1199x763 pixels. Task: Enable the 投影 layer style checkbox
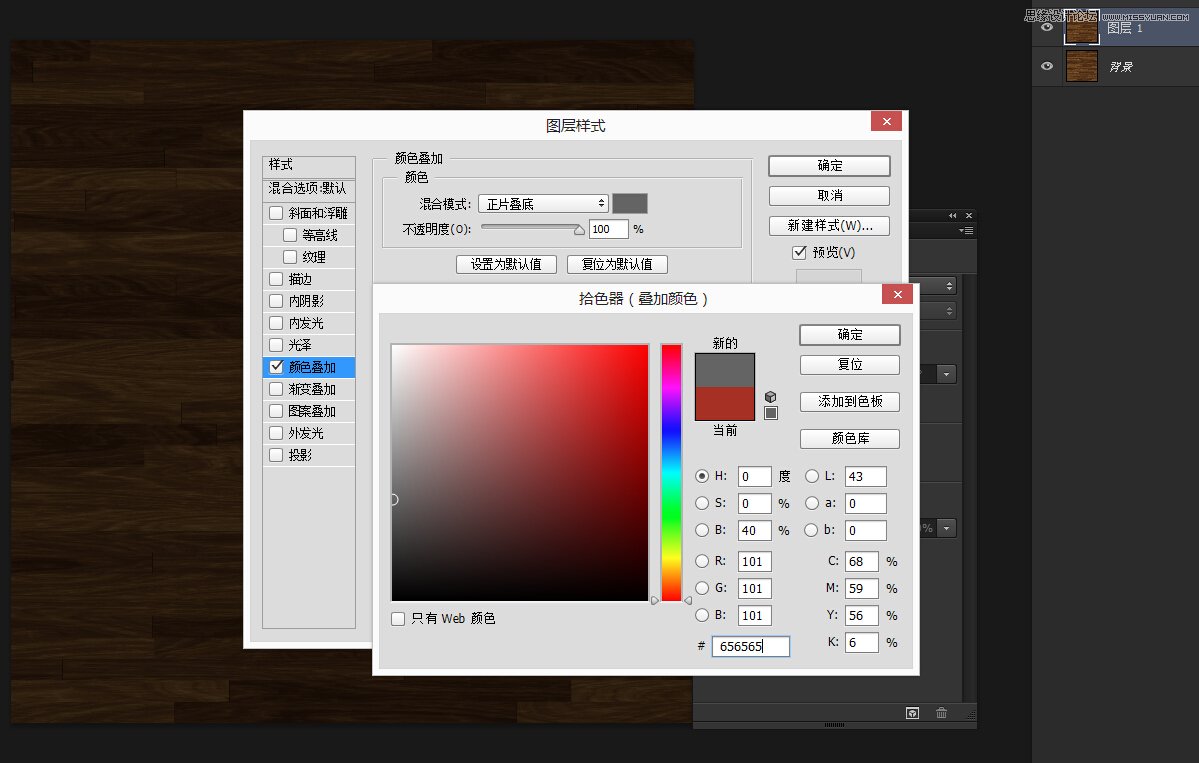276,454
